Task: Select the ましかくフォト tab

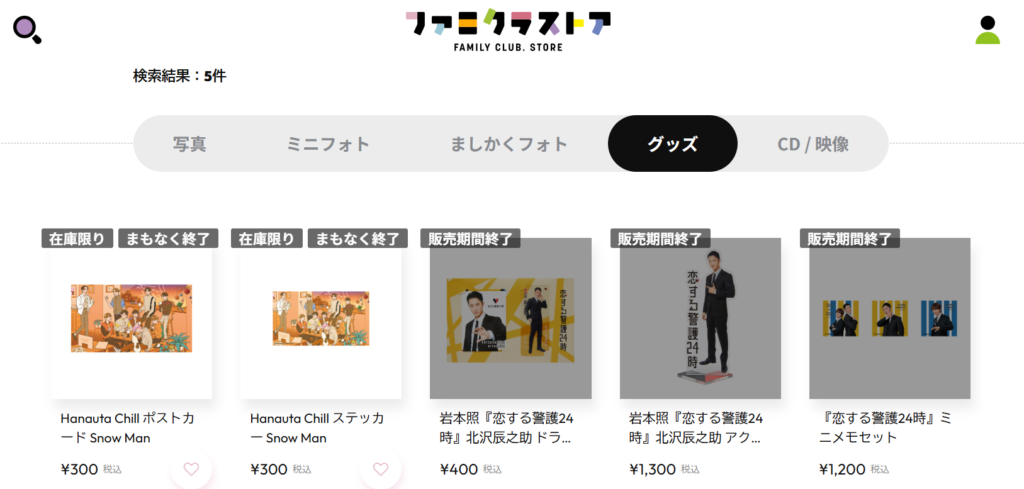Action: 509,144
